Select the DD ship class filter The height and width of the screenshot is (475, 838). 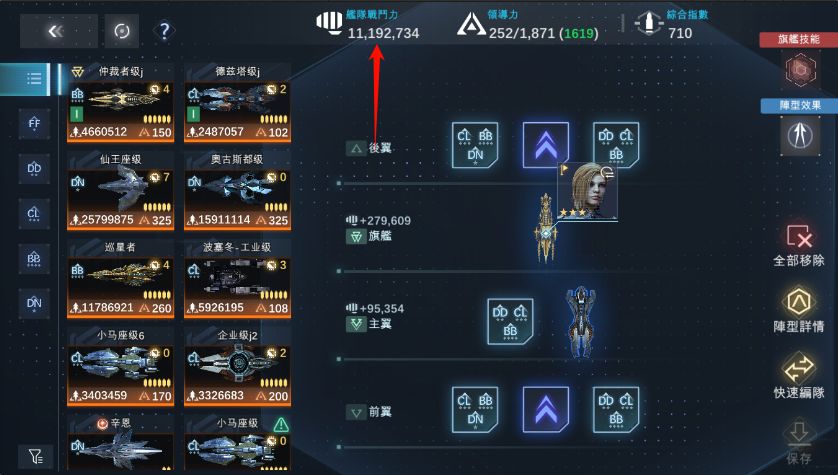(34, 169)
